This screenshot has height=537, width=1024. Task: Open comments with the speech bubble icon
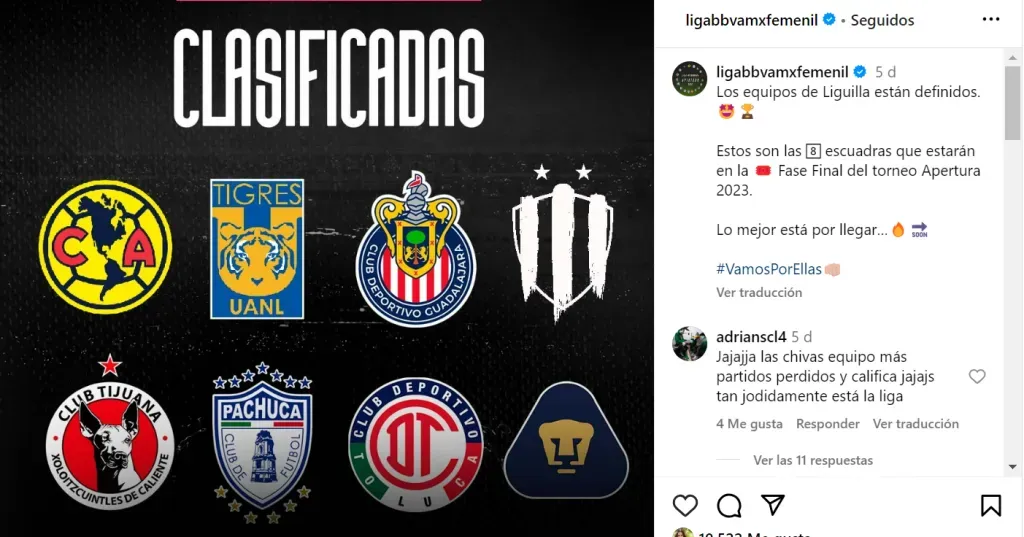(729, 506)
